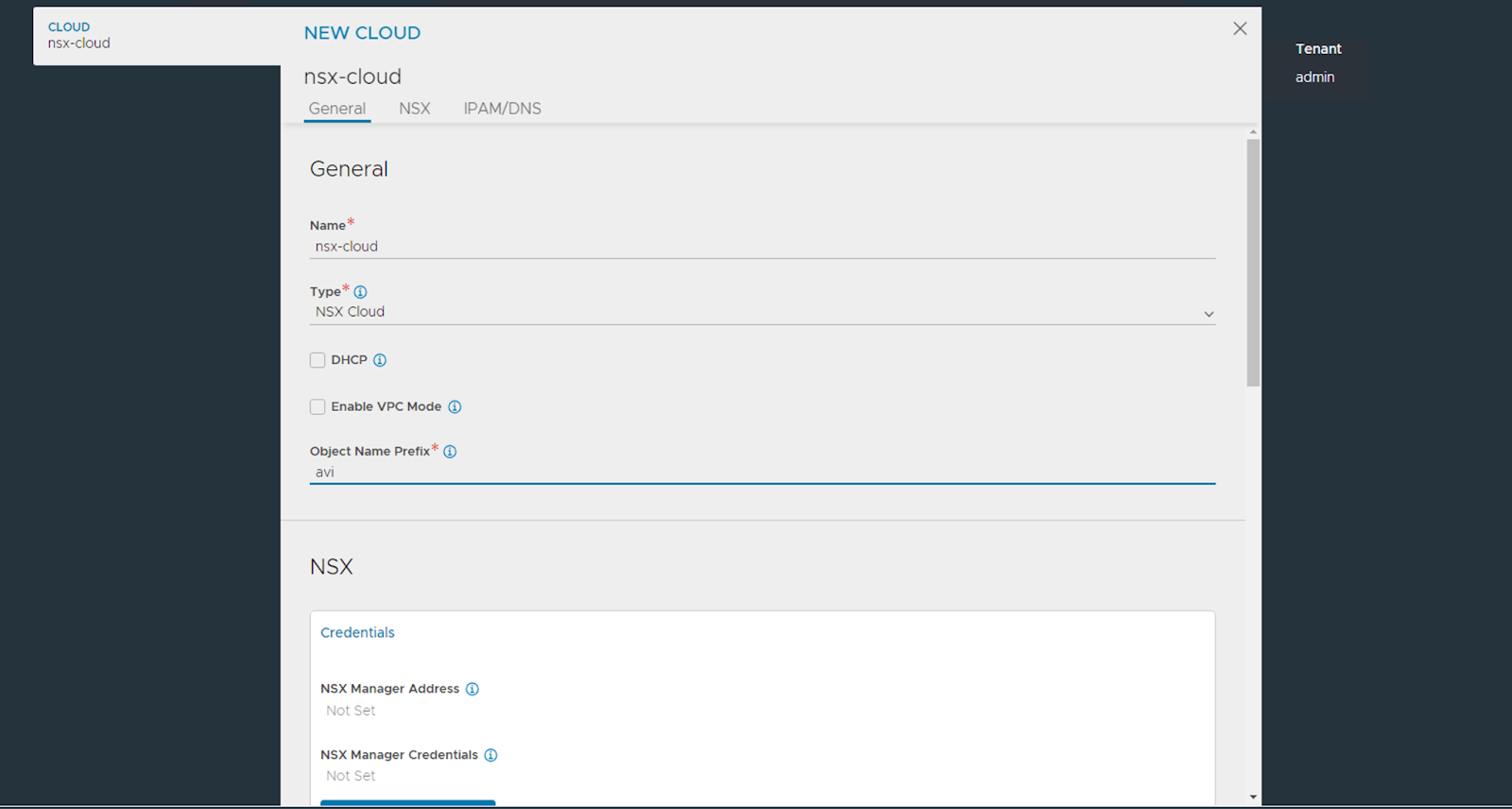
Task: Tick the Enable VPC Mode checkbox
Action: 318,406
